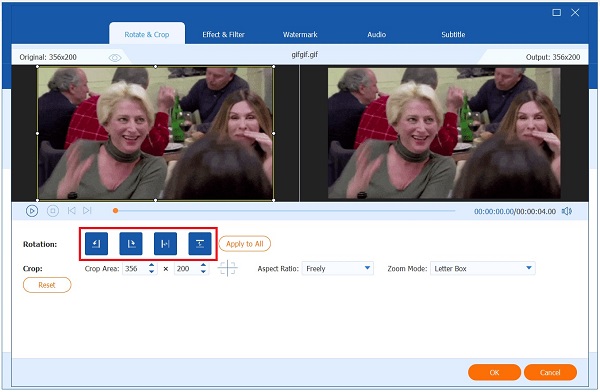Click the output preview video
This screenshot has height=392, width=600.
pos(444,133)
